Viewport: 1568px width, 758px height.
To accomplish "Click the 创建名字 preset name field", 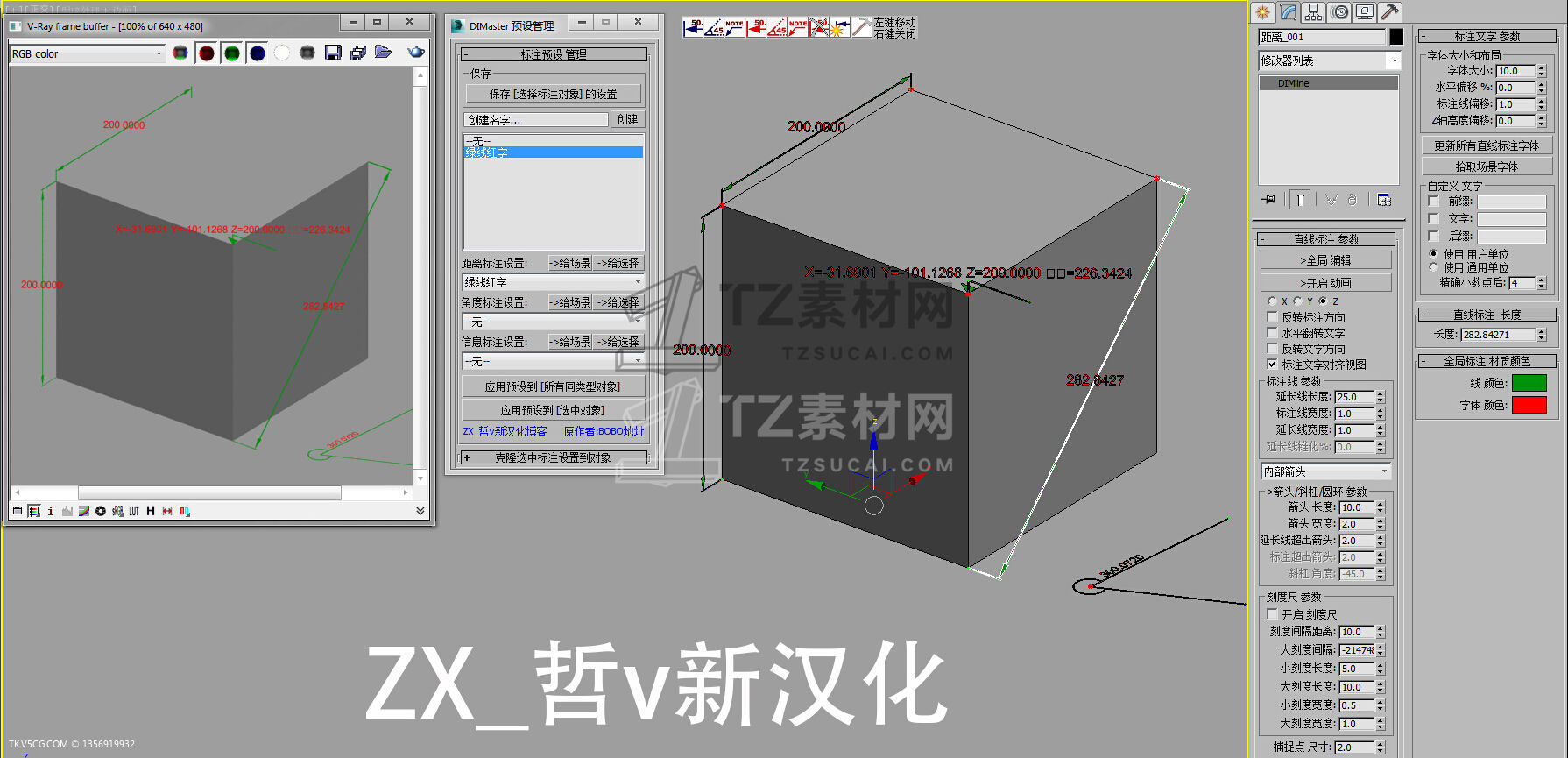I will (x=536, y=120).
